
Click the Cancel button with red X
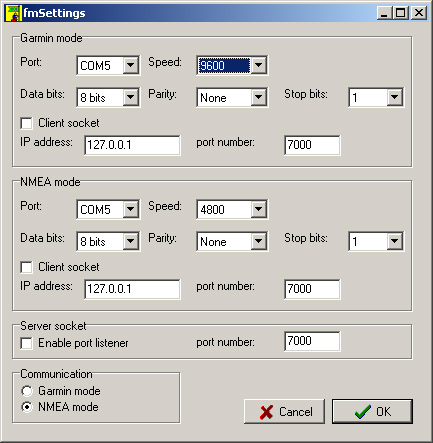(284, 412)
